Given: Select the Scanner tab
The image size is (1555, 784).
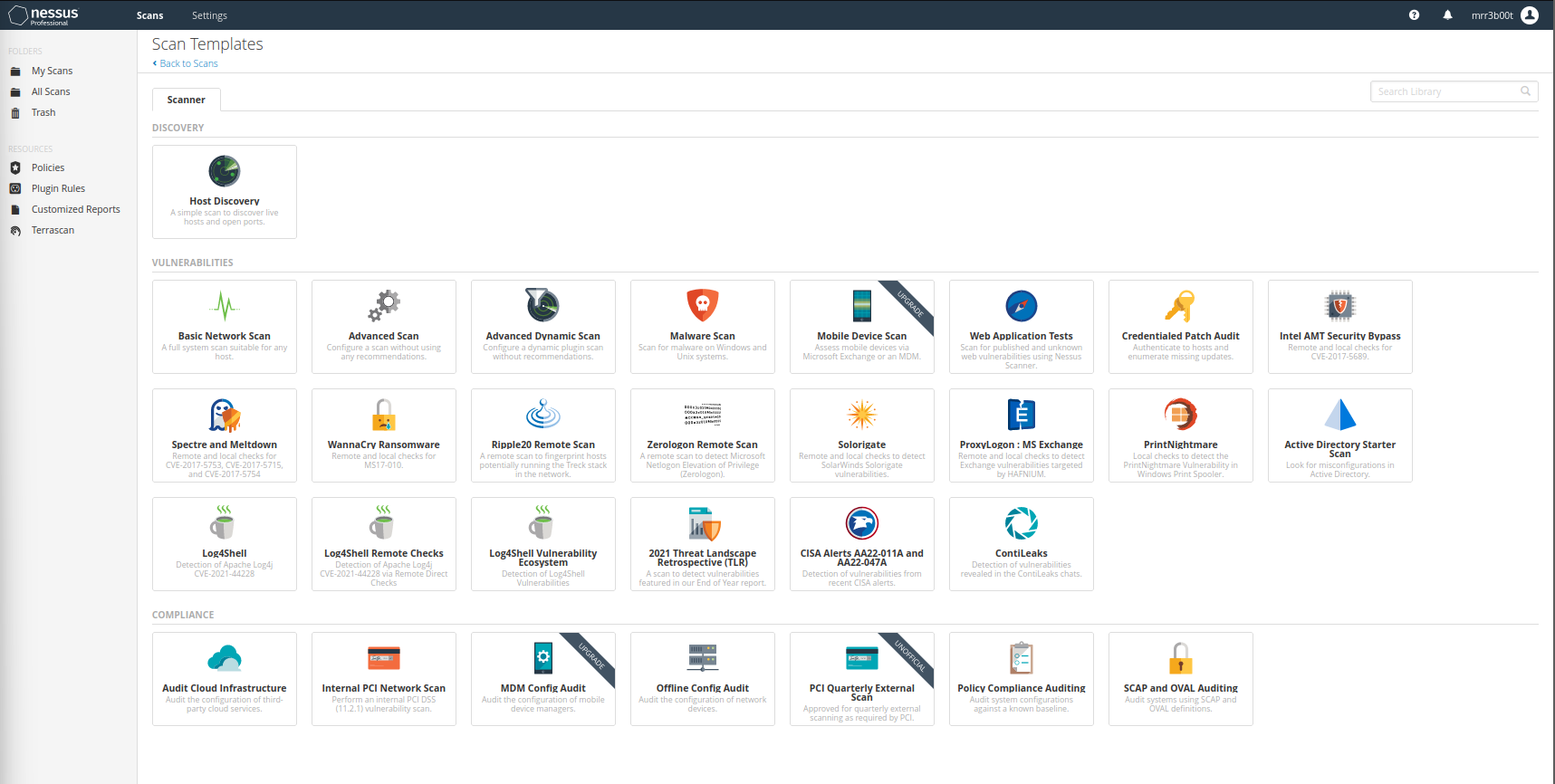Looking at the screenshot, I should pyautogui.click(x=186, y=100).
